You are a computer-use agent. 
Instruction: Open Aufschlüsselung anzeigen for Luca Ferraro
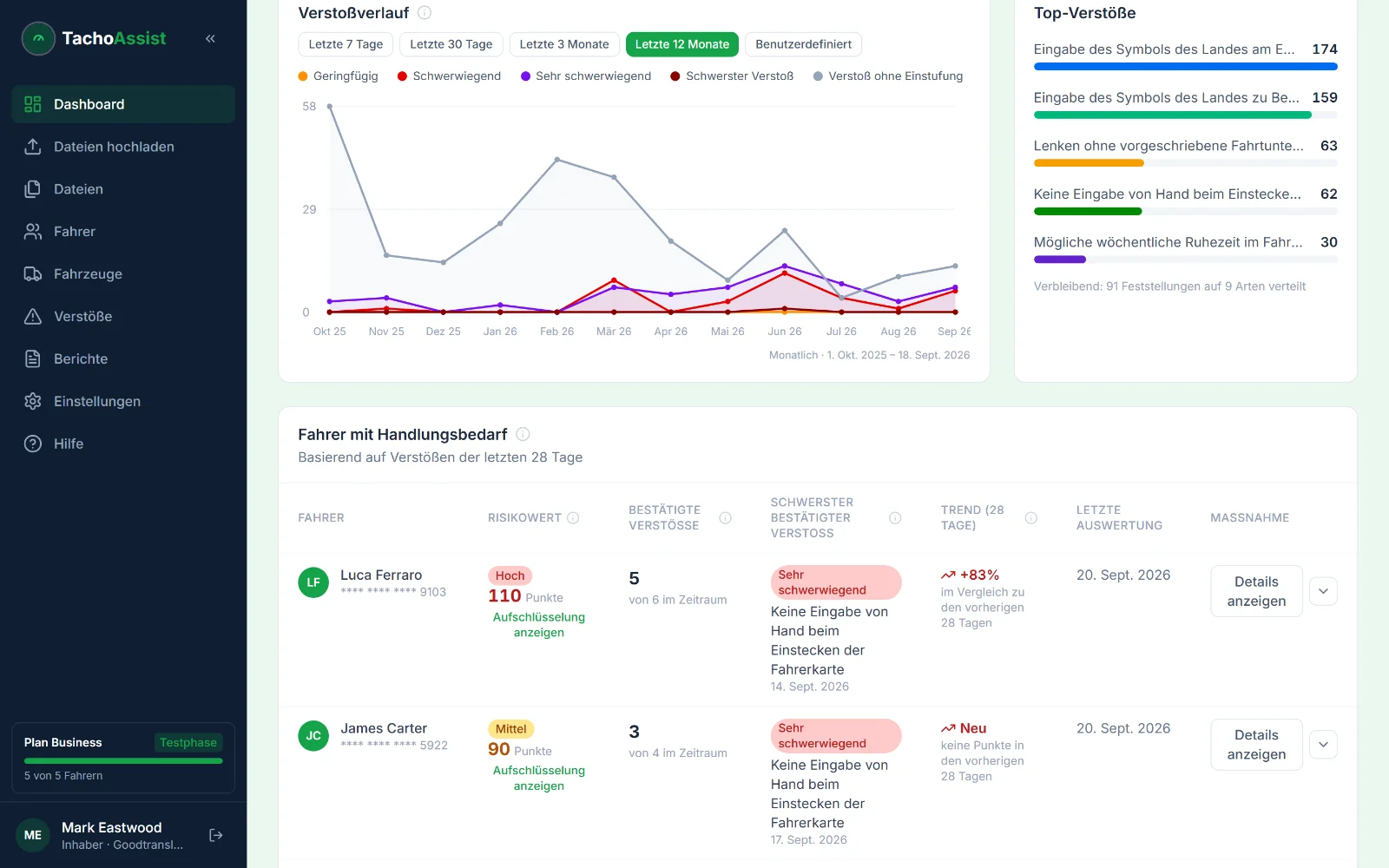coord(539,625)
